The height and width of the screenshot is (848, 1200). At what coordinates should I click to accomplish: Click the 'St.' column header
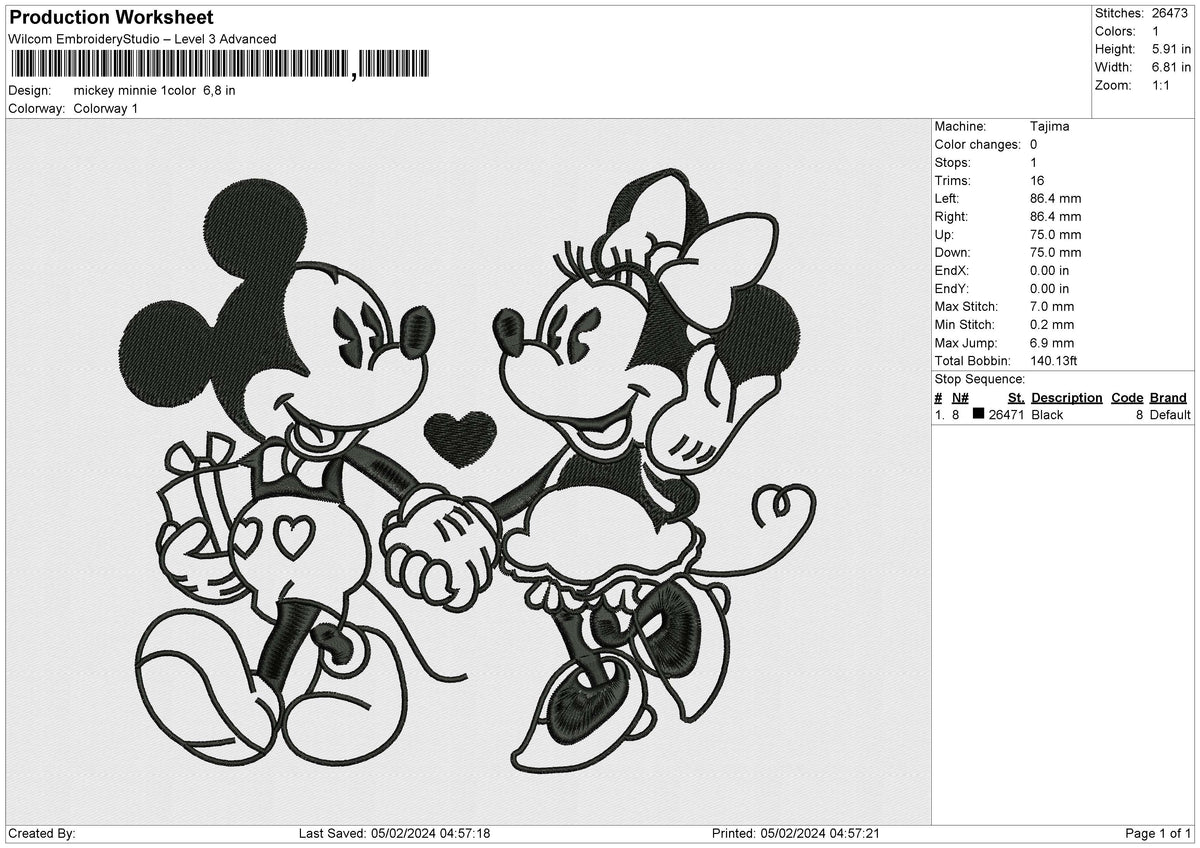[x=1016, y=397]
